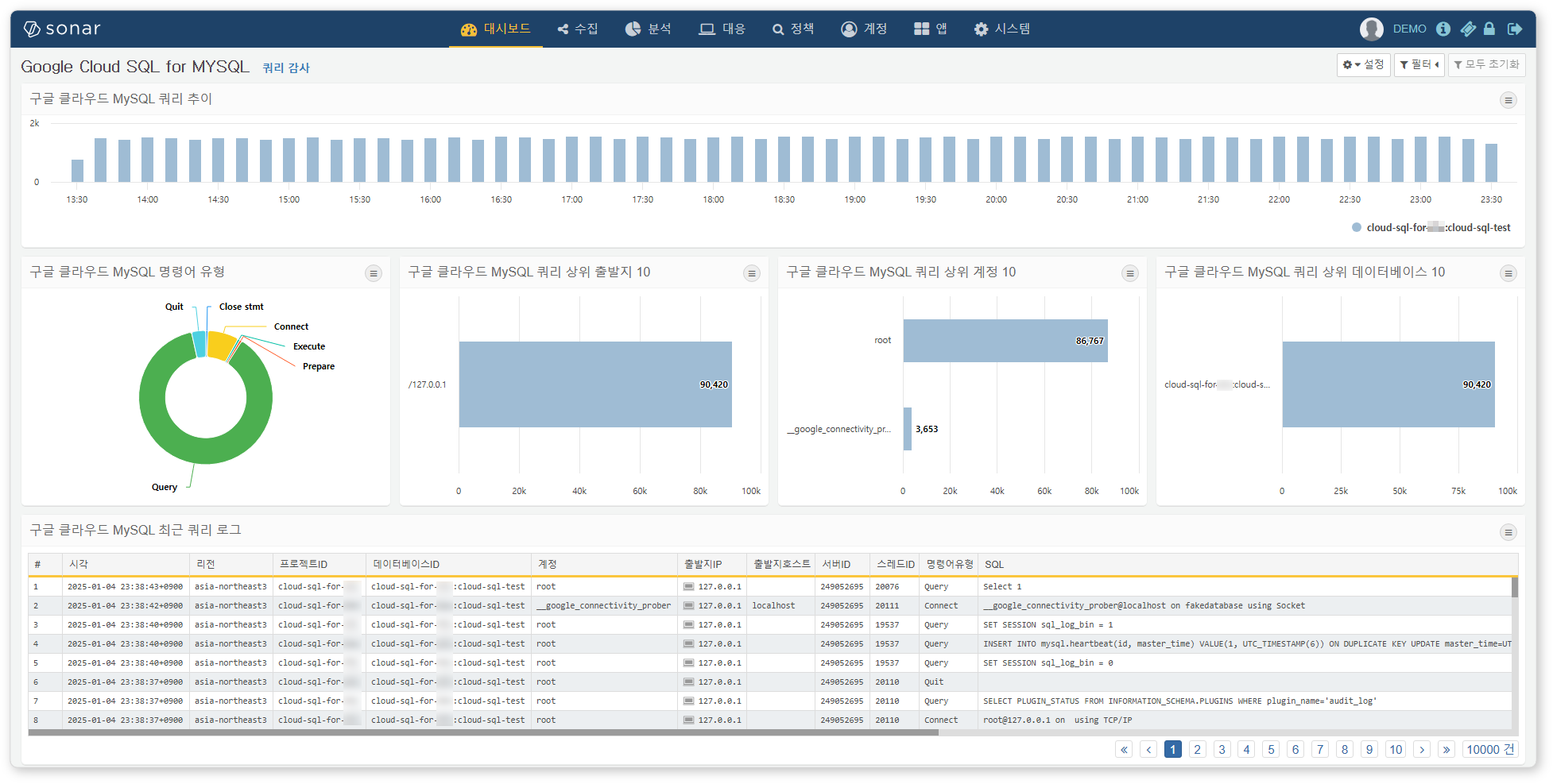Open the 분석 menu

pos(649,29)
